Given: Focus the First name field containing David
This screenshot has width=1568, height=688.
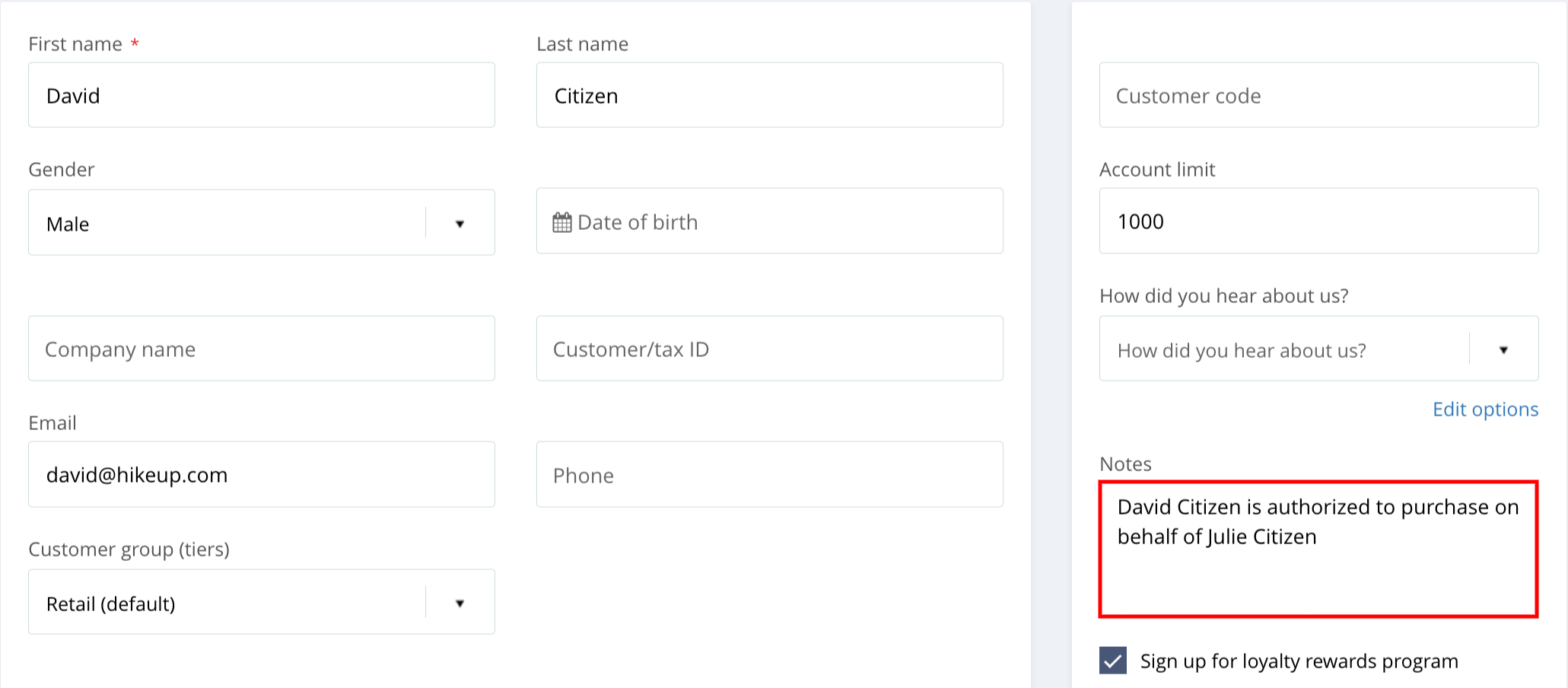Looking at the screenshot, I should [x=262, y=95].
